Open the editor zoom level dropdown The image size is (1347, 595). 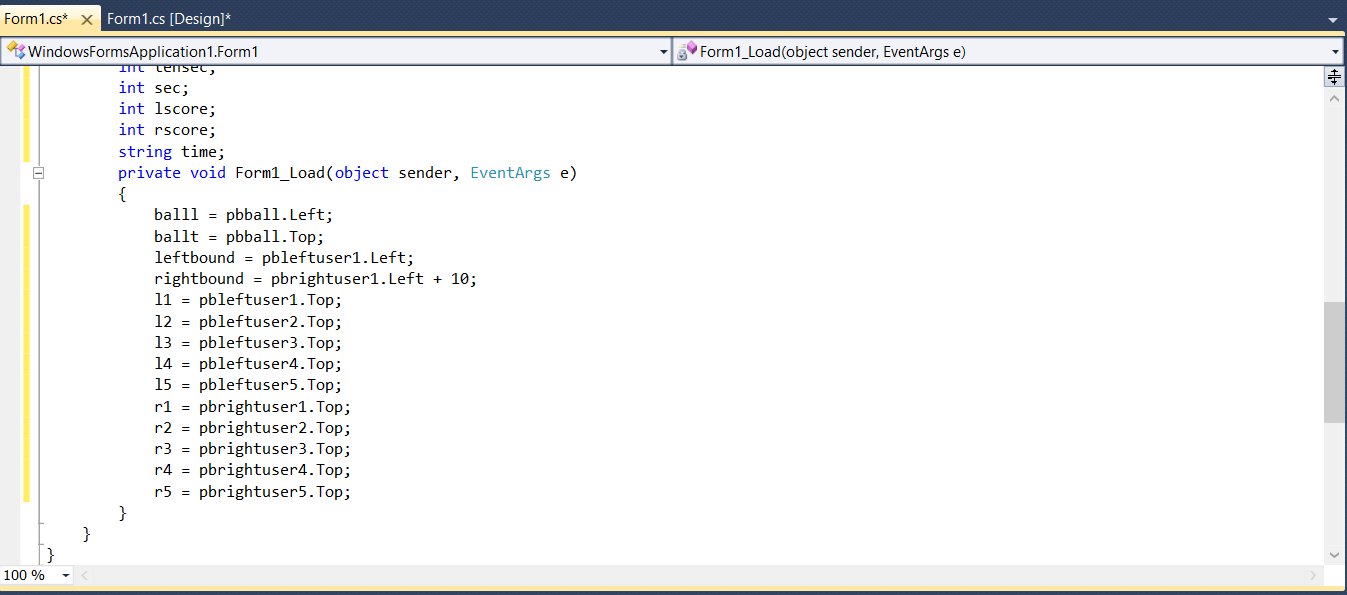pyautogui.click(x=65, y=576)
